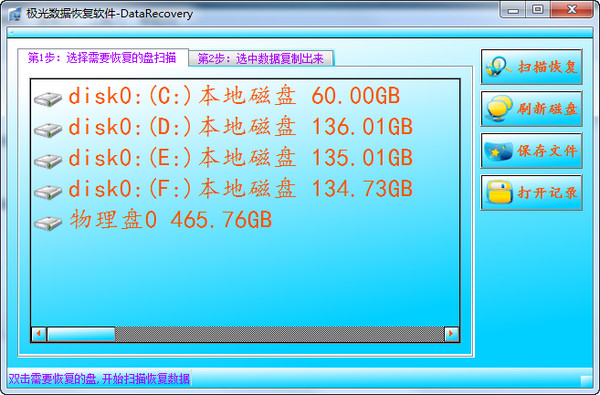Screen dimensions: 600x395
Task: Click the drive icon beside disk0:(D:)
Action: click(x=48, y=130)
